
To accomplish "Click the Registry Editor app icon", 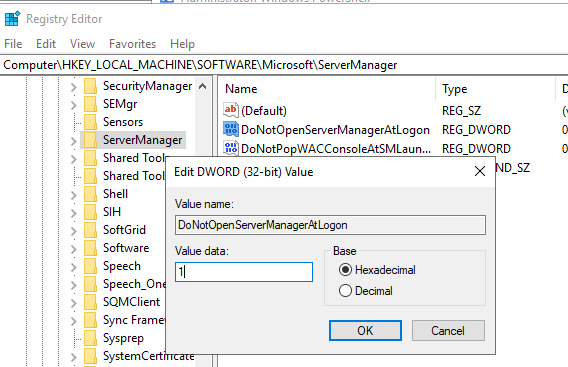I will (x=12, y=19).
